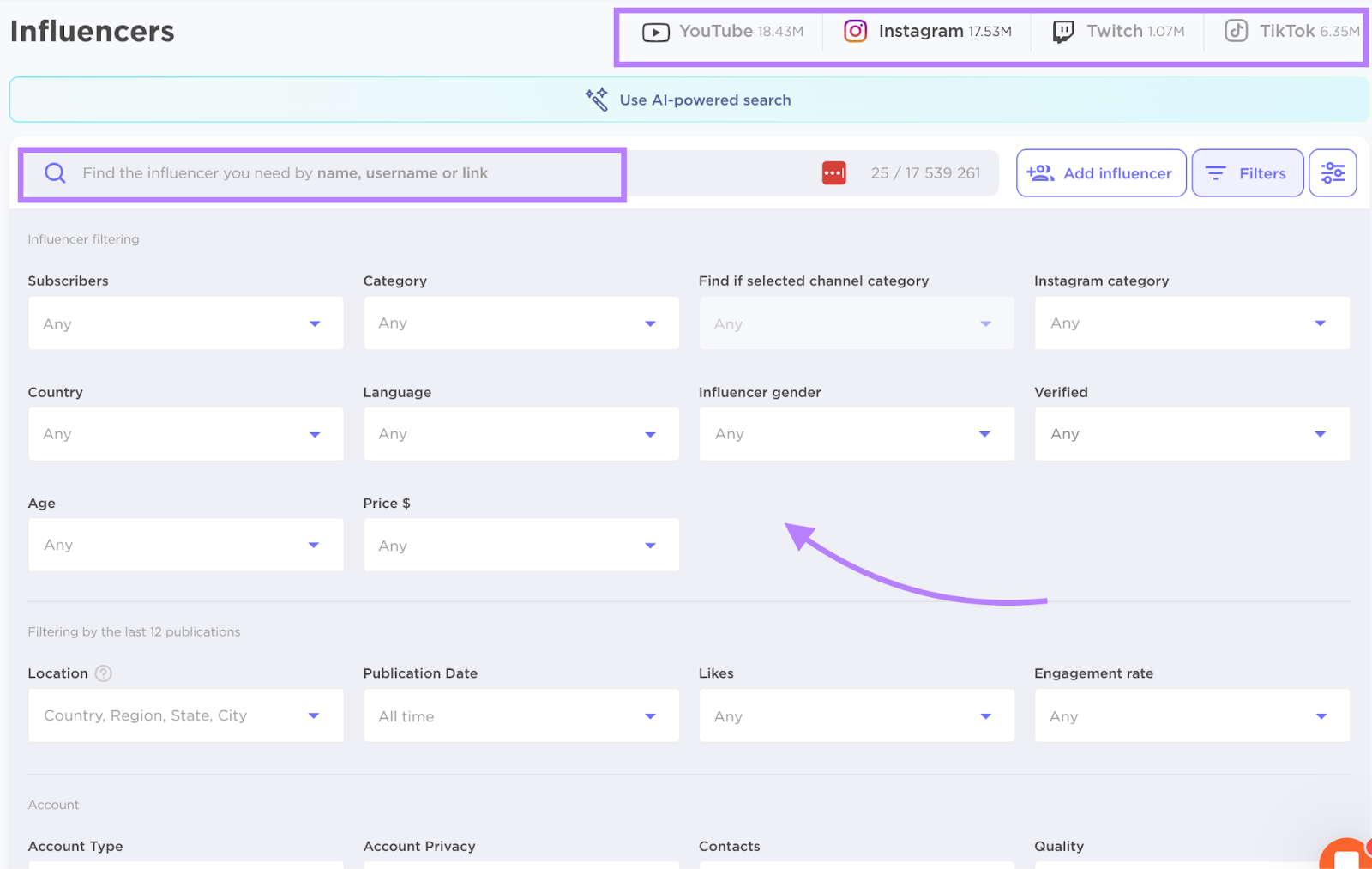This screenshot has height=869, width=1372.
Task: Click the question mark next to Location
Action: coord(104,673)
